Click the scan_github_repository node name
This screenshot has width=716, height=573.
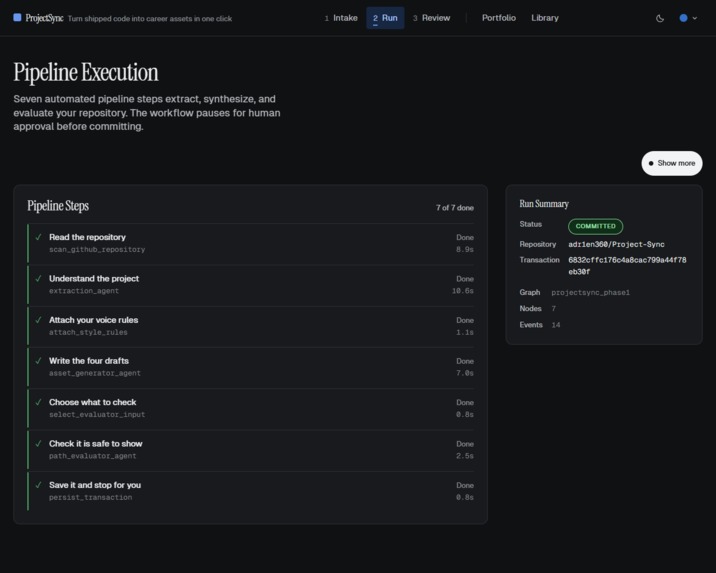(97, 249)
